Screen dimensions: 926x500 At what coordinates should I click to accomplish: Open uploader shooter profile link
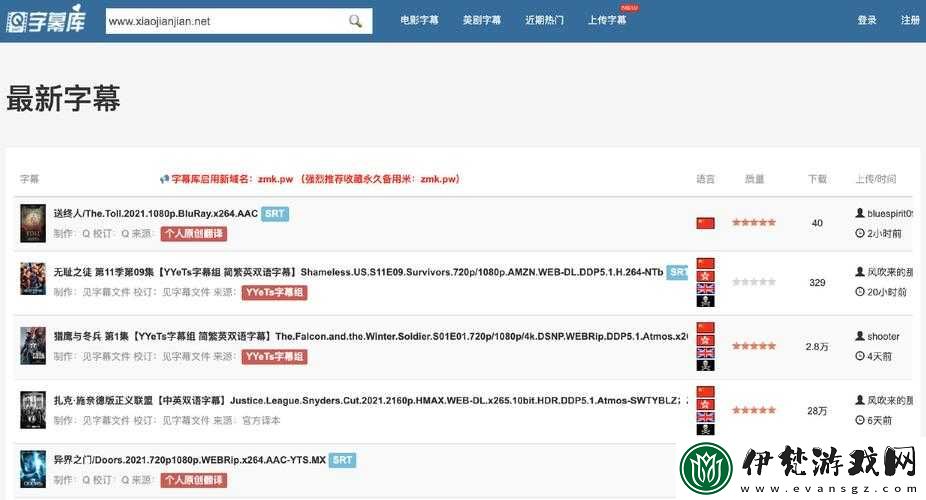point(883,336)
